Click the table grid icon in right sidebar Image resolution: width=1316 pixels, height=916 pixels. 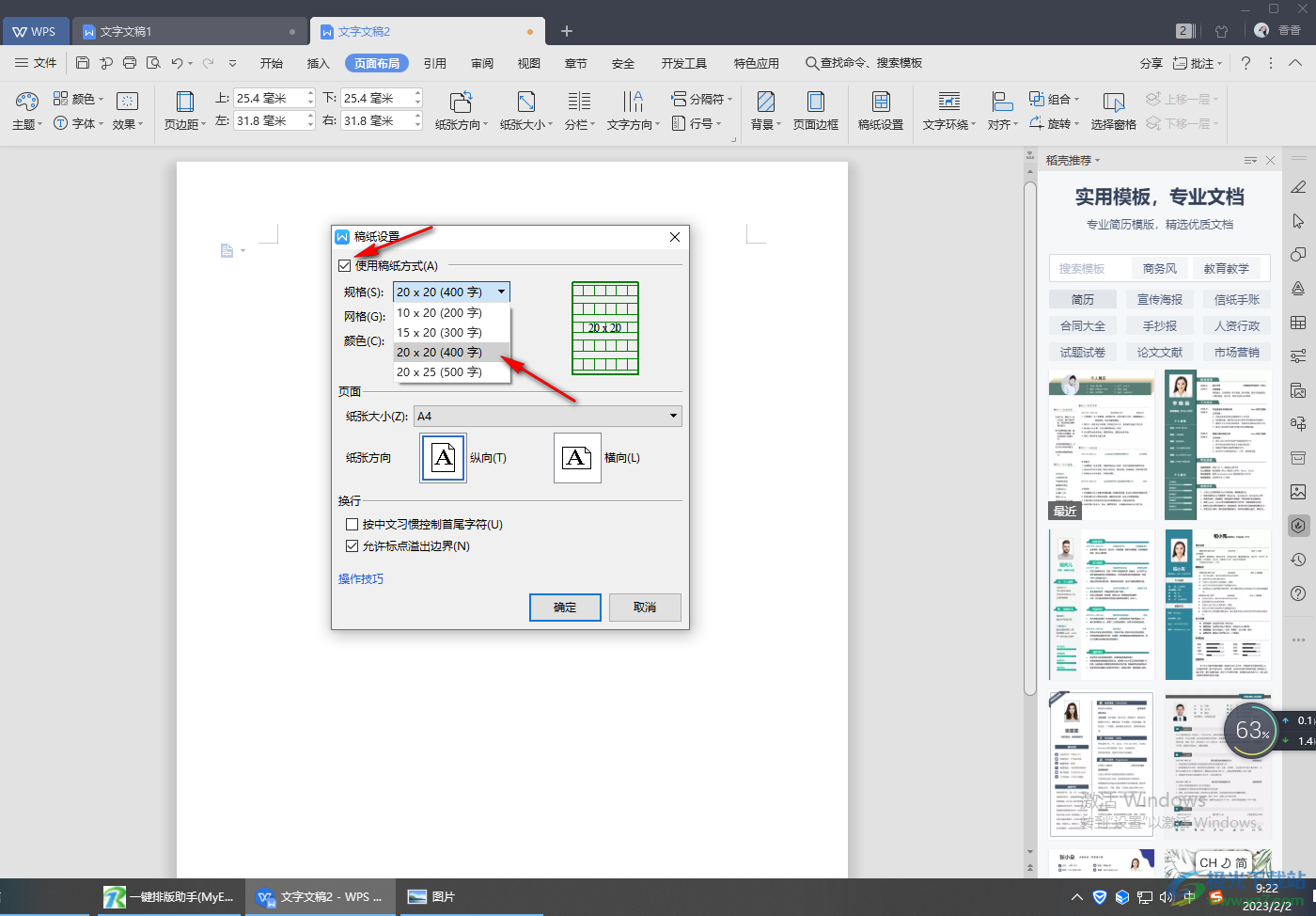[x=1298, y=323]
